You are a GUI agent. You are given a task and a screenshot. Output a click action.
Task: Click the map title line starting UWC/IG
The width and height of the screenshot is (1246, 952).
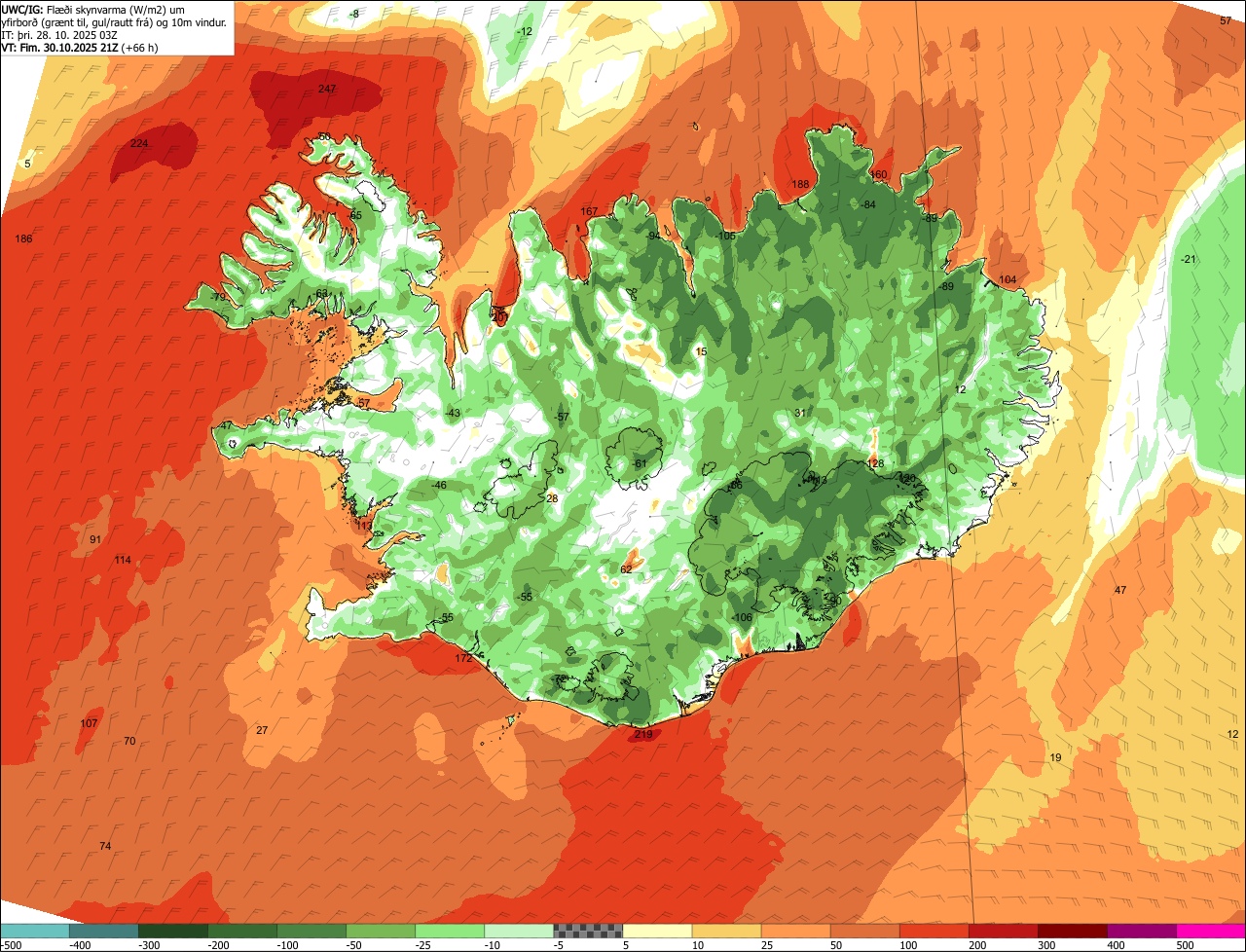point(93,8)
